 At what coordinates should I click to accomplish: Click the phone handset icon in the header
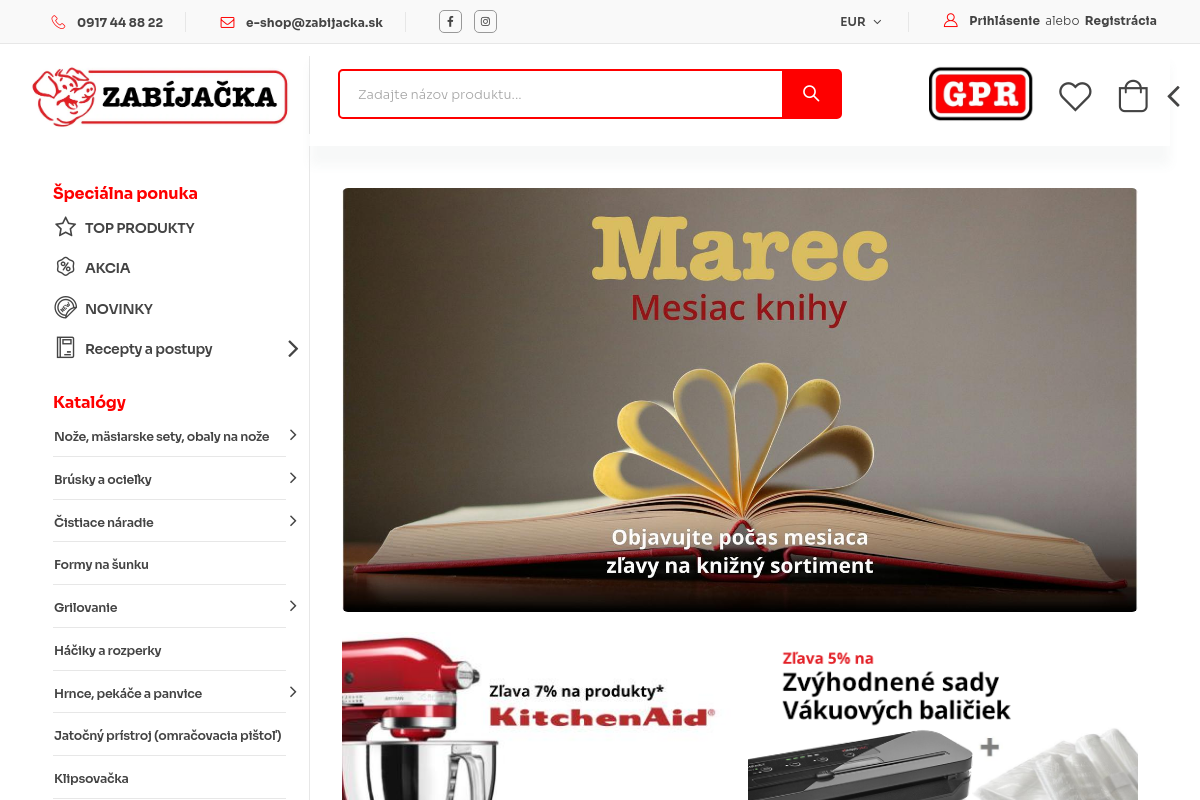58,21
